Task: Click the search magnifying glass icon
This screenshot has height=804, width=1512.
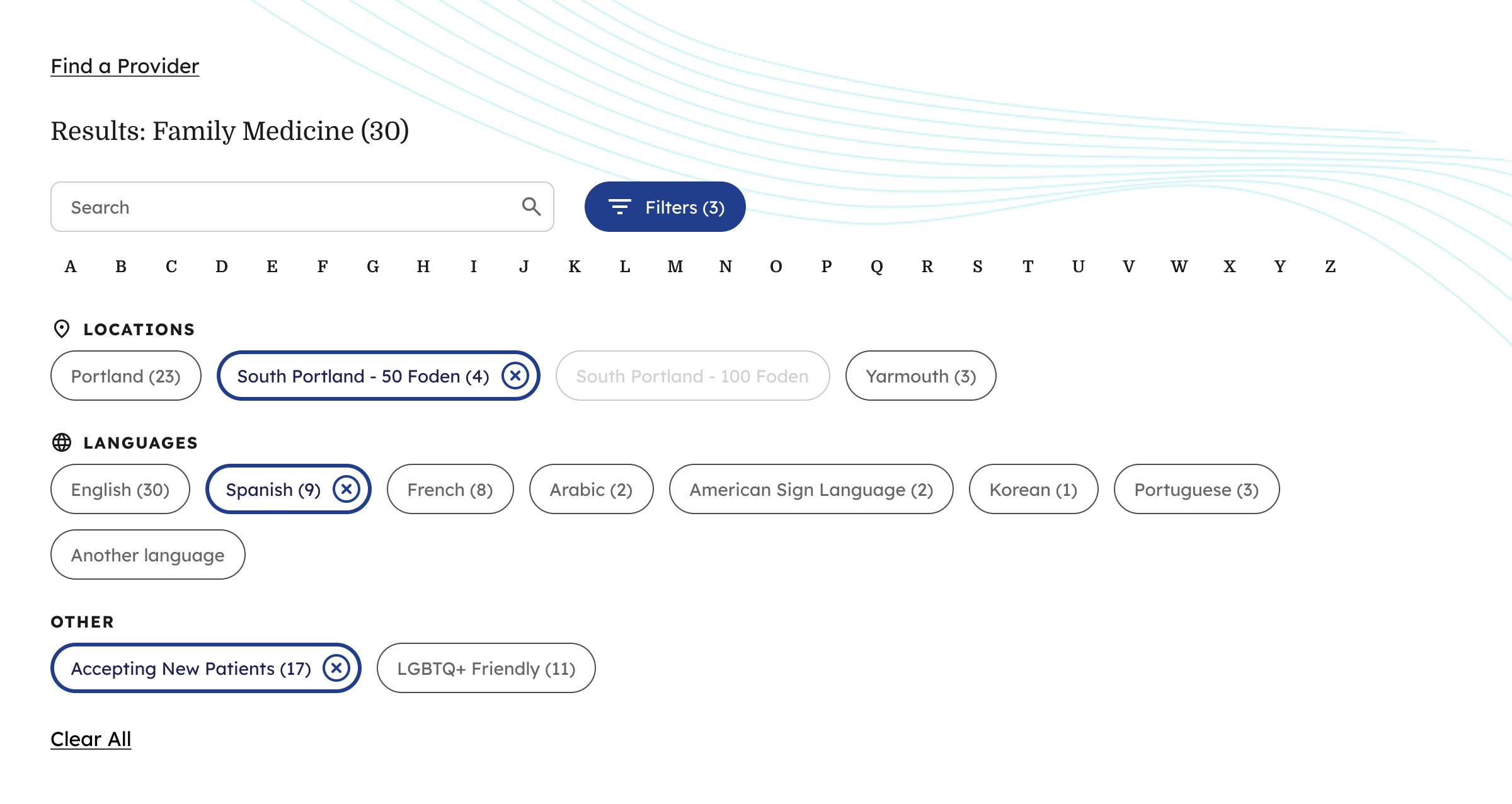Action: (x=531, y=207)
